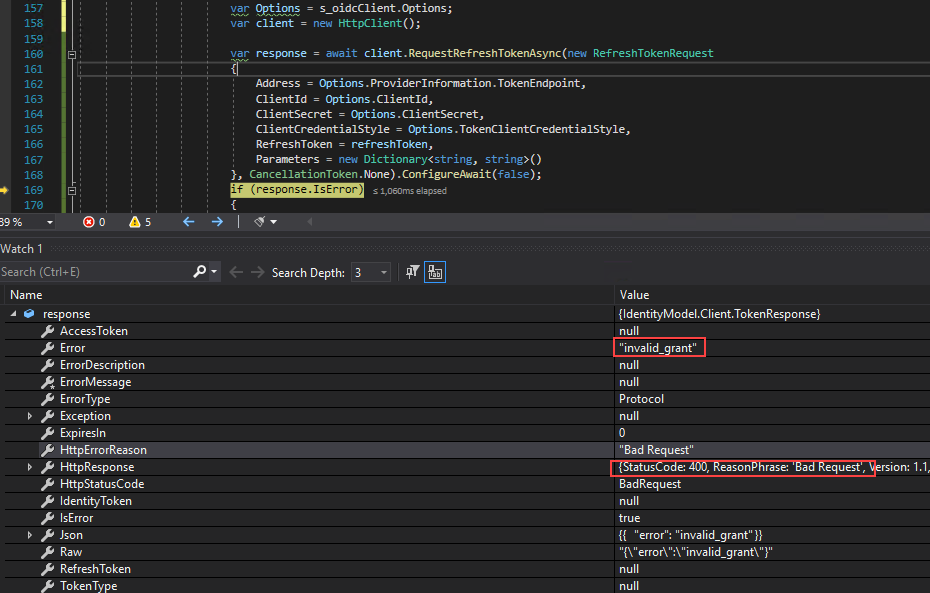Toggle the selected tab-view button in Watch toolbar
930x593 pixels.
click(x=435, y=272)
